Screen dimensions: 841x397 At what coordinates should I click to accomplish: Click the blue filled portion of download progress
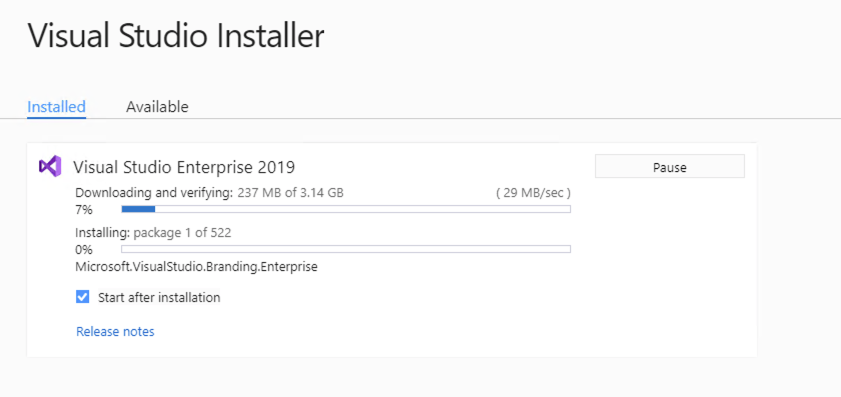click(138, 209)
